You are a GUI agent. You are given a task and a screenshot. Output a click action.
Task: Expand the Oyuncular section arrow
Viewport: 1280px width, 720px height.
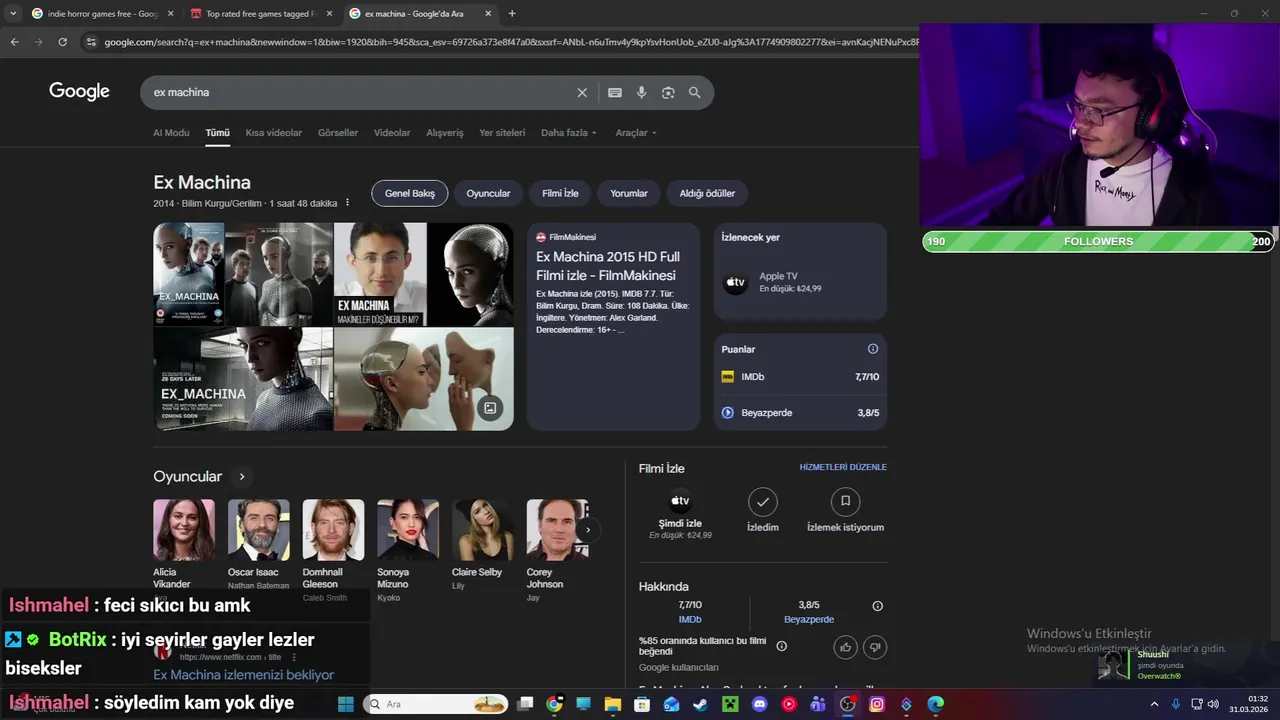pos(241,477)
